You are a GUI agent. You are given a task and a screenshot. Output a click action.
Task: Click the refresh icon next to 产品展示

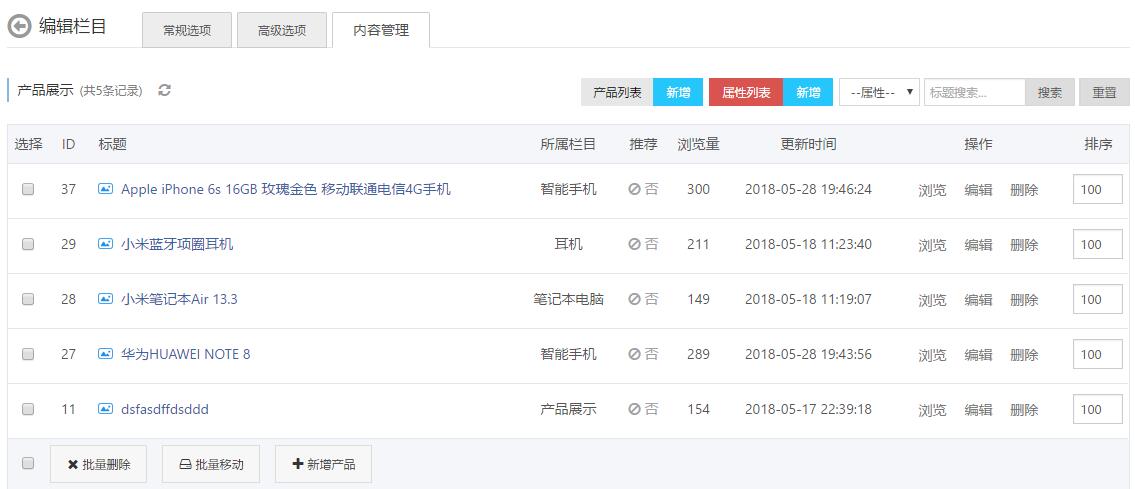click(x=165, y=90)
